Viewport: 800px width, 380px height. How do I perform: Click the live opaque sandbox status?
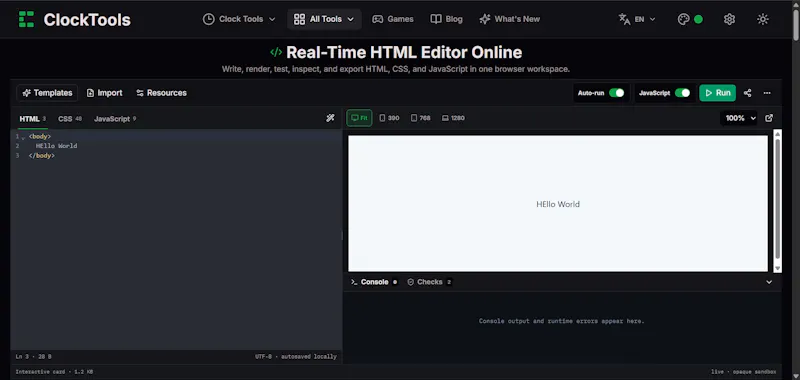pos(743,372)
